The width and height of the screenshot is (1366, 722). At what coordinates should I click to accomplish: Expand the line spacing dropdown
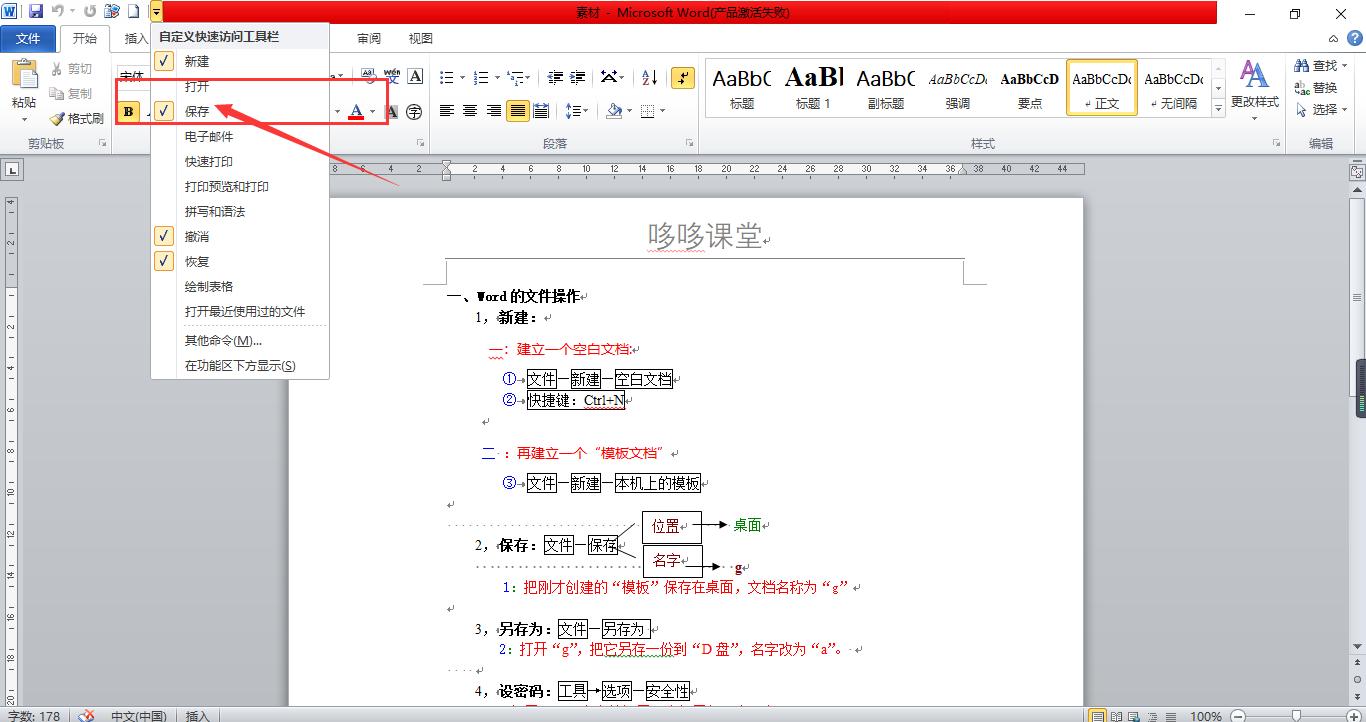(x=585, y=111)
